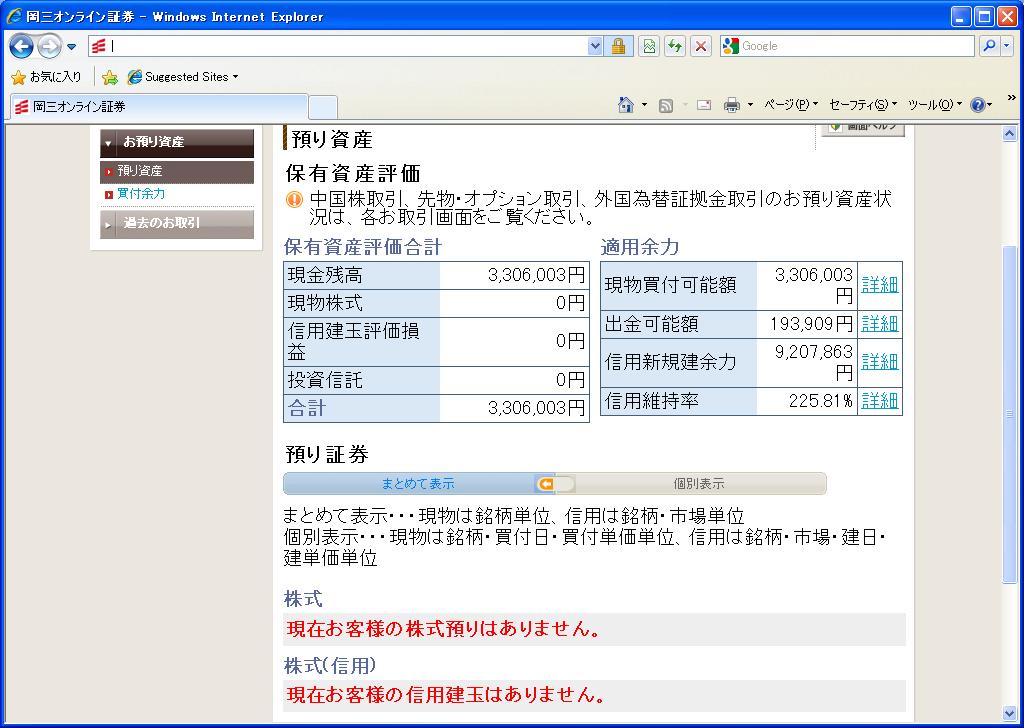Open the Home page icon

[626, 105]
